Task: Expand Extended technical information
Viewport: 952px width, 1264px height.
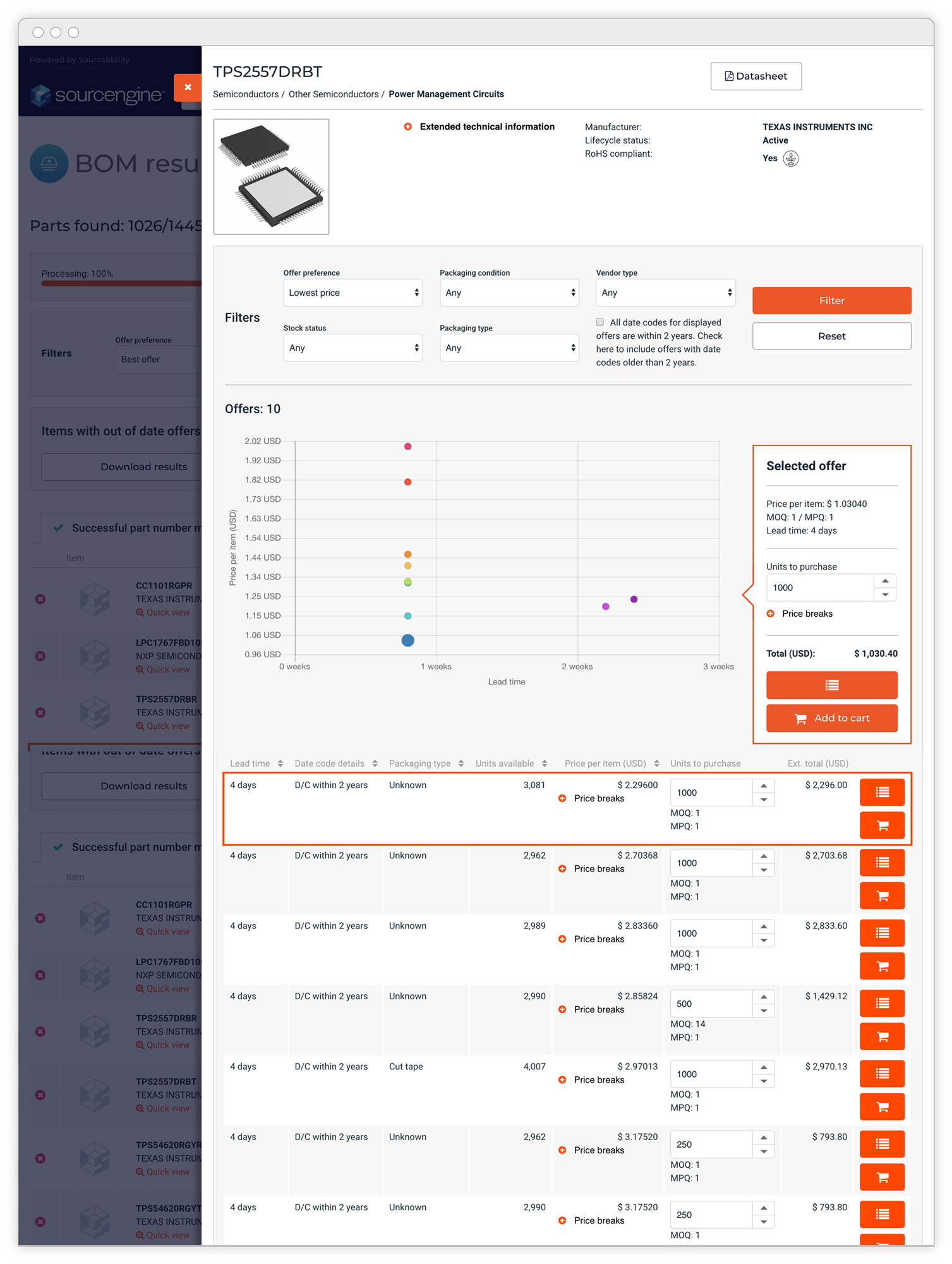Action: coord(479,126)
